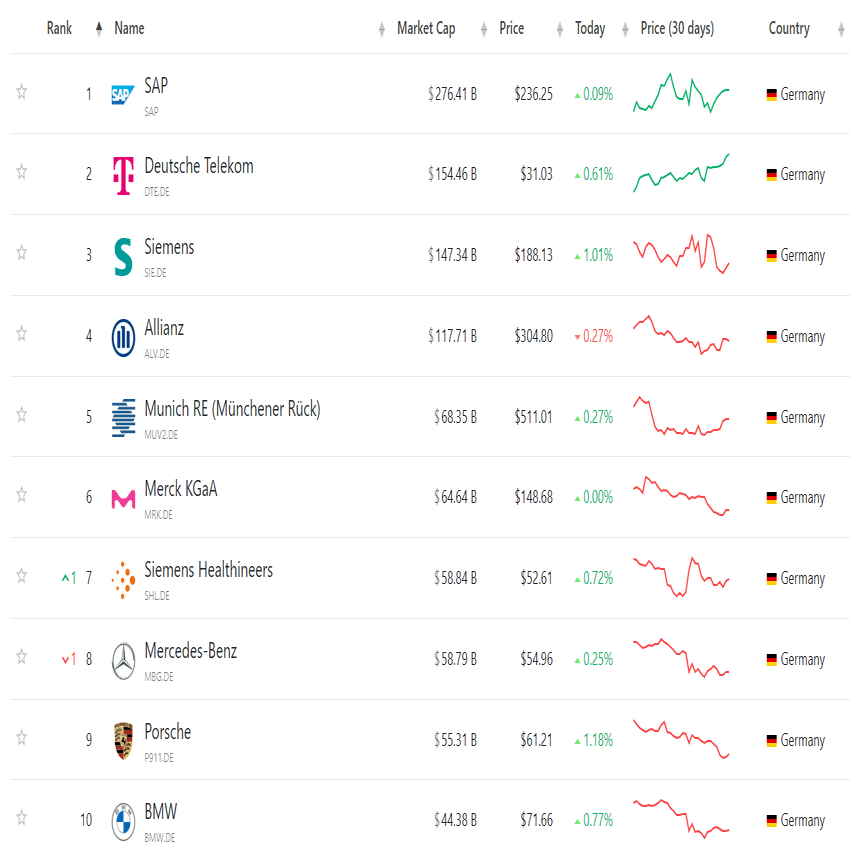Viewport: 860px width, 860px height.
Task: Click the Merck KGaA logo icon
Action: (x=123, y=498)
